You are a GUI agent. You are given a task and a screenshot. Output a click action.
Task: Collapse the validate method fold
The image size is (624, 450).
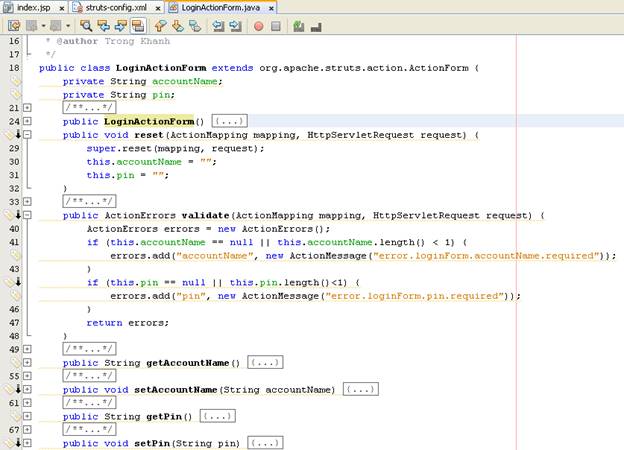27,215
